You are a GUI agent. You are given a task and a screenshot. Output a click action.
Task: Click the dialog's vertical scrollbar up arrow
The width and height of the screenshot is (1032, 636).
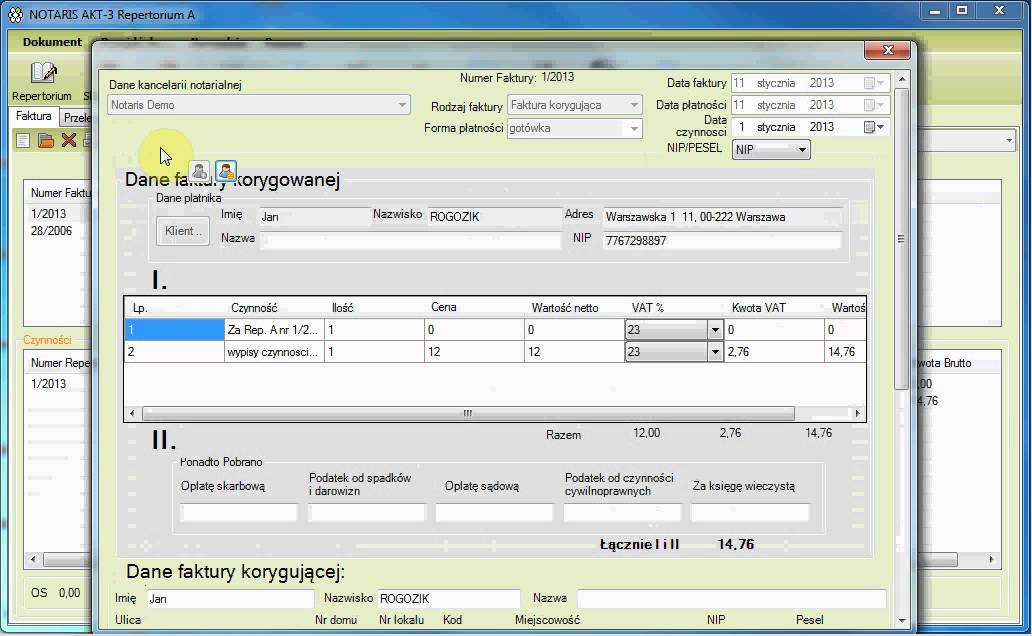coord(902,79)
